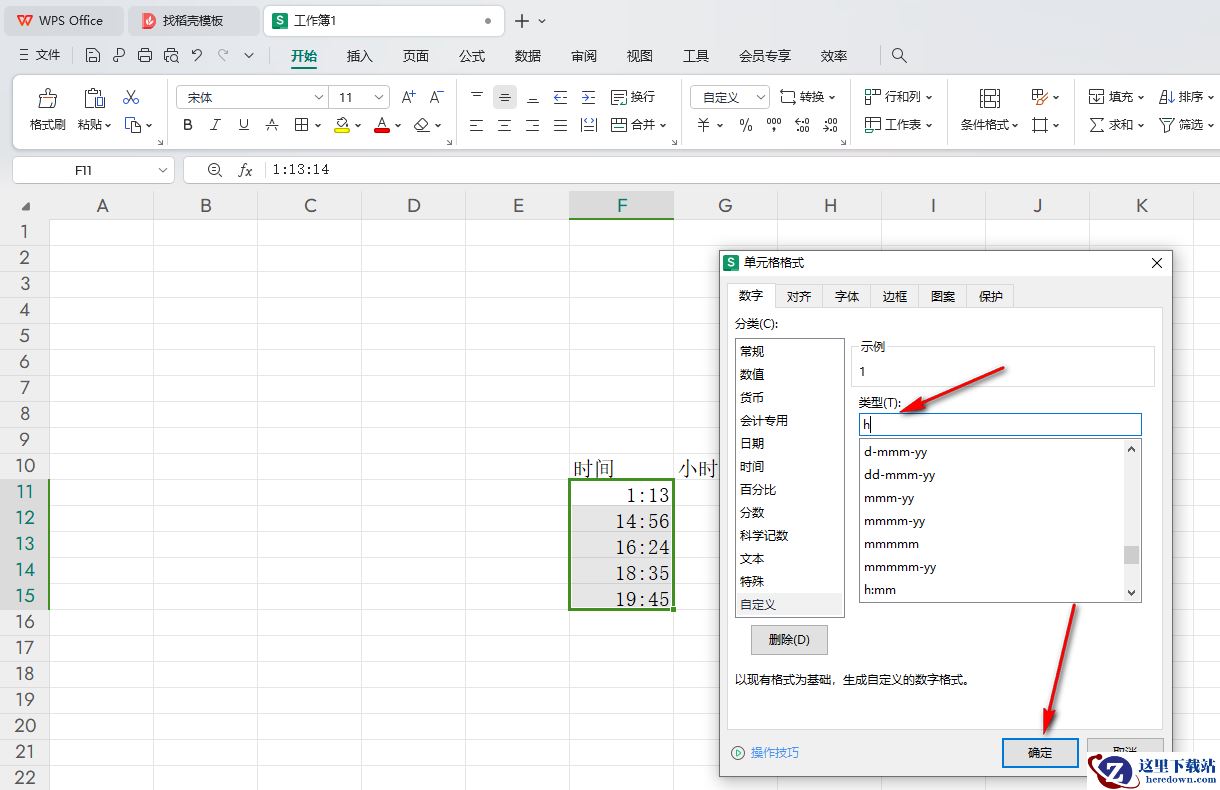Click the Conditional Formatting (条件格式) icon

[x=990, y=98]
